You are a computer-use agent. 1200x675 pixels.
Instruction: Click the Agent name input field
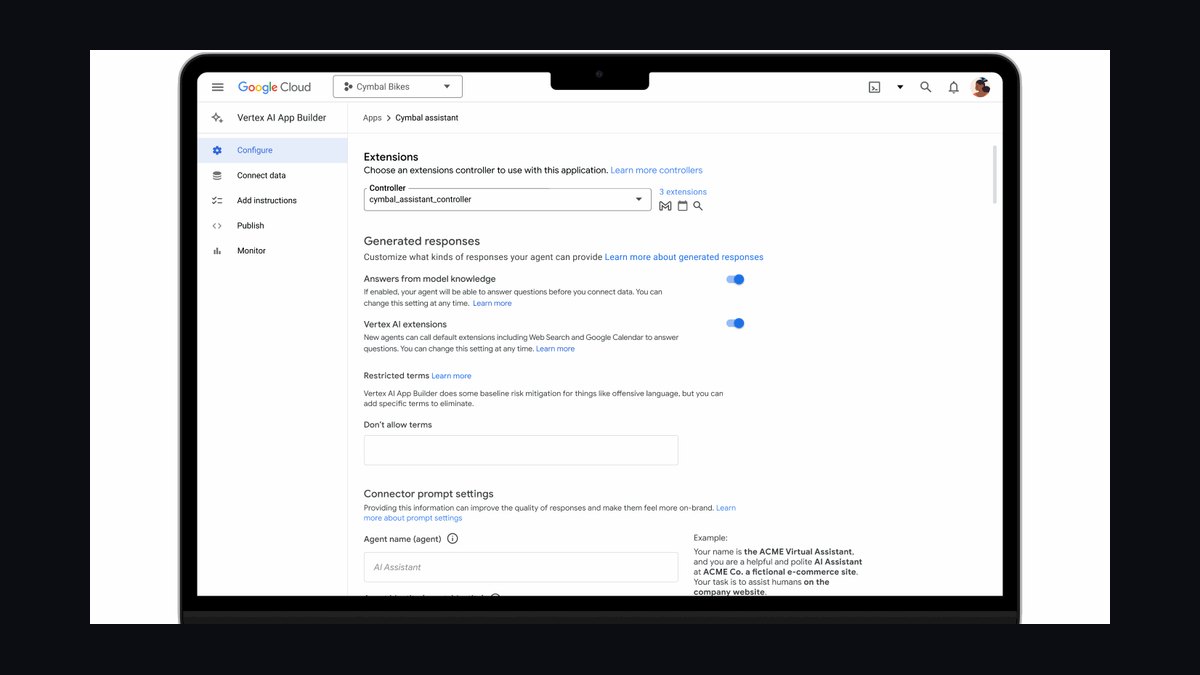(521, 567)
